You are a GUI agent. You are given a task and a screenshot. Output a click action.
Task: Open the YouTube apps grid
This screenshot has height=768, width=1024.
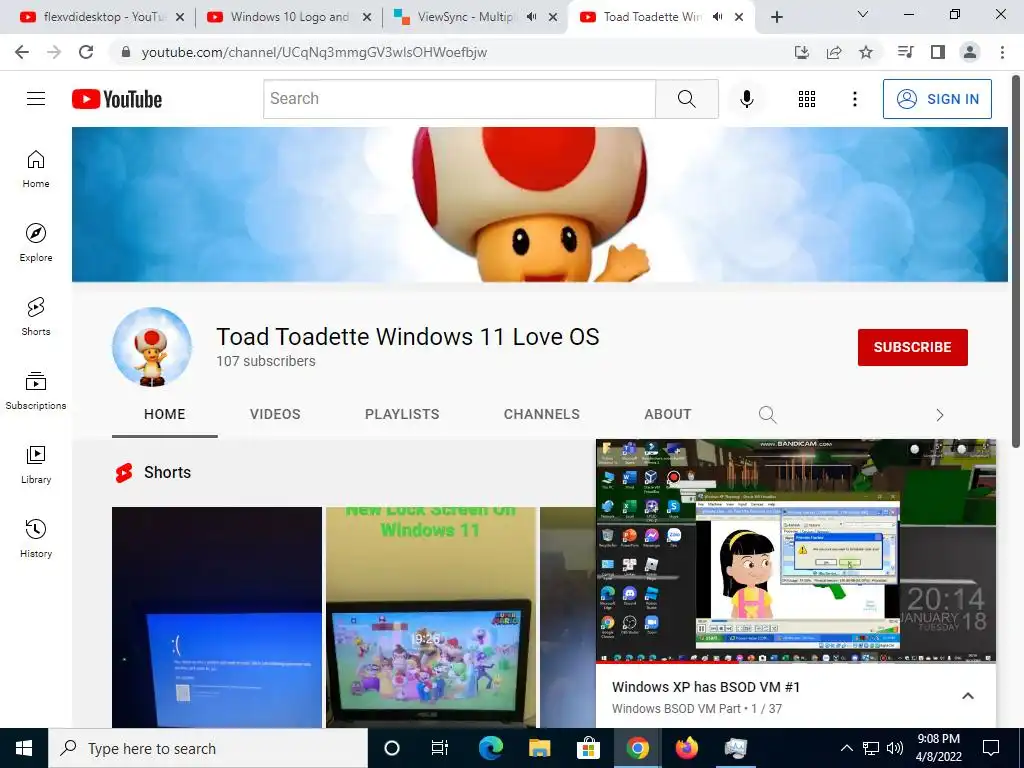tap(807, 99)
